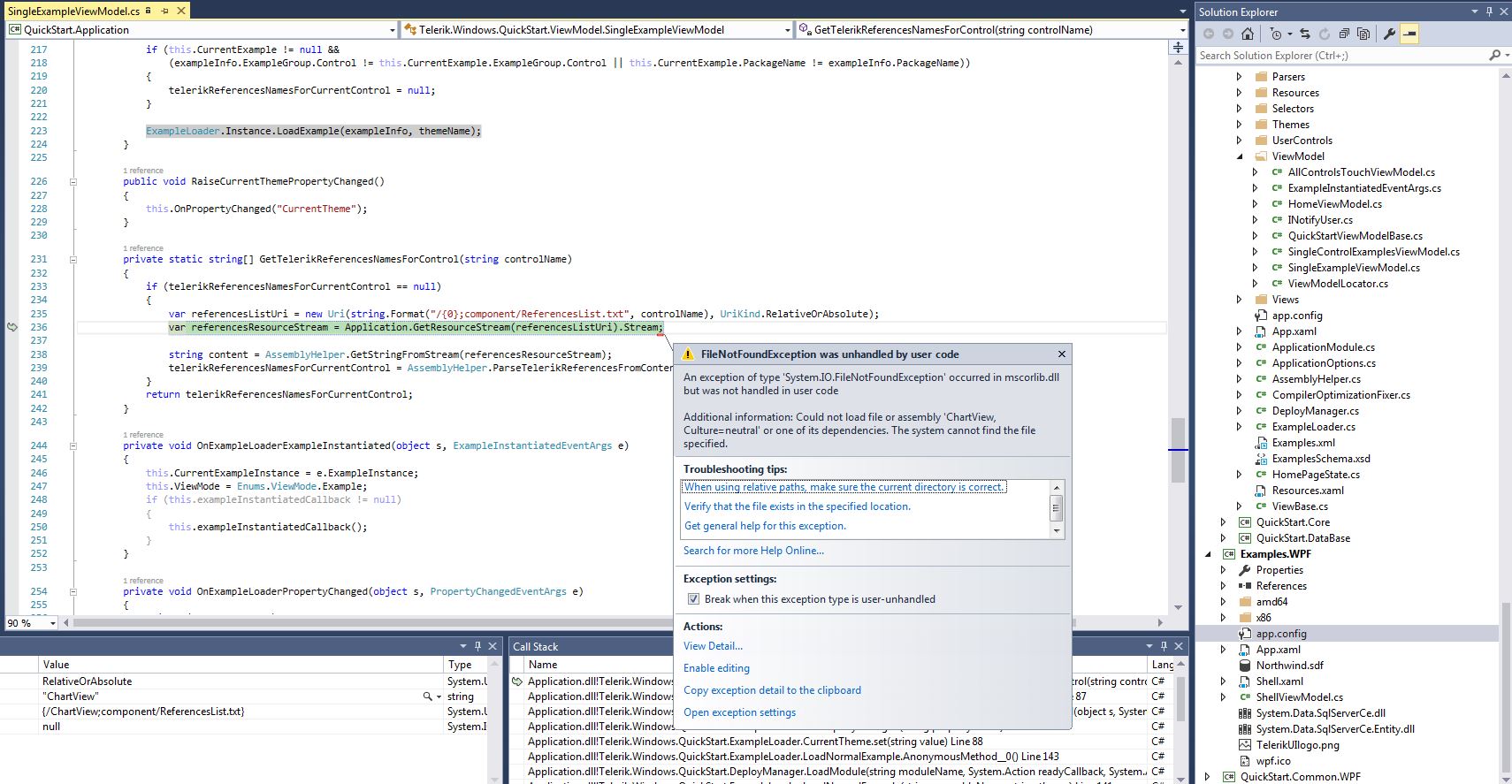
Task: Click the Call Stack panel pin icon
Action: [x=1164, y=646]
